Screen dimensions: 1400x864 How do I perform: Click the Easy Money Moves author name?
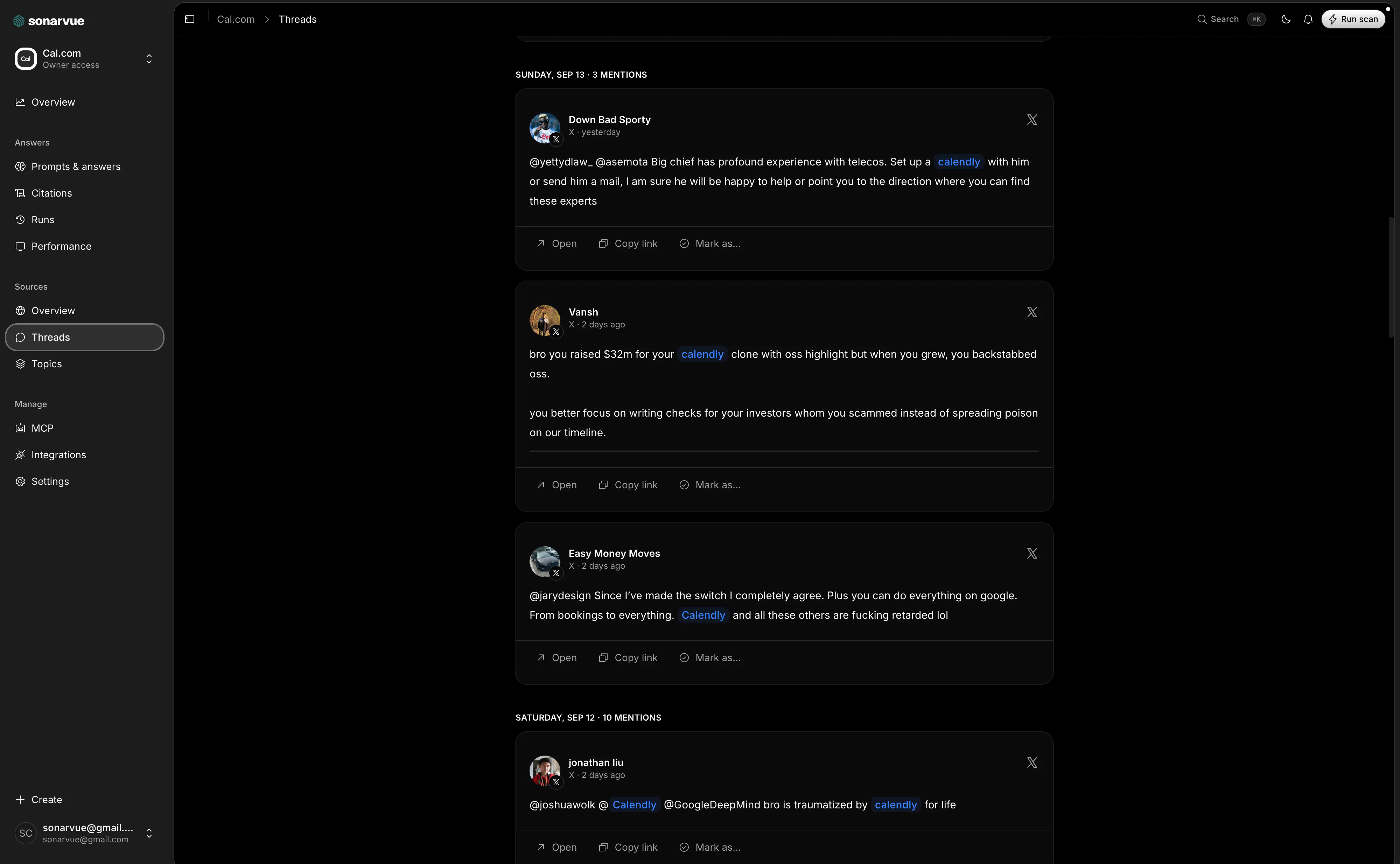(614, 553)
